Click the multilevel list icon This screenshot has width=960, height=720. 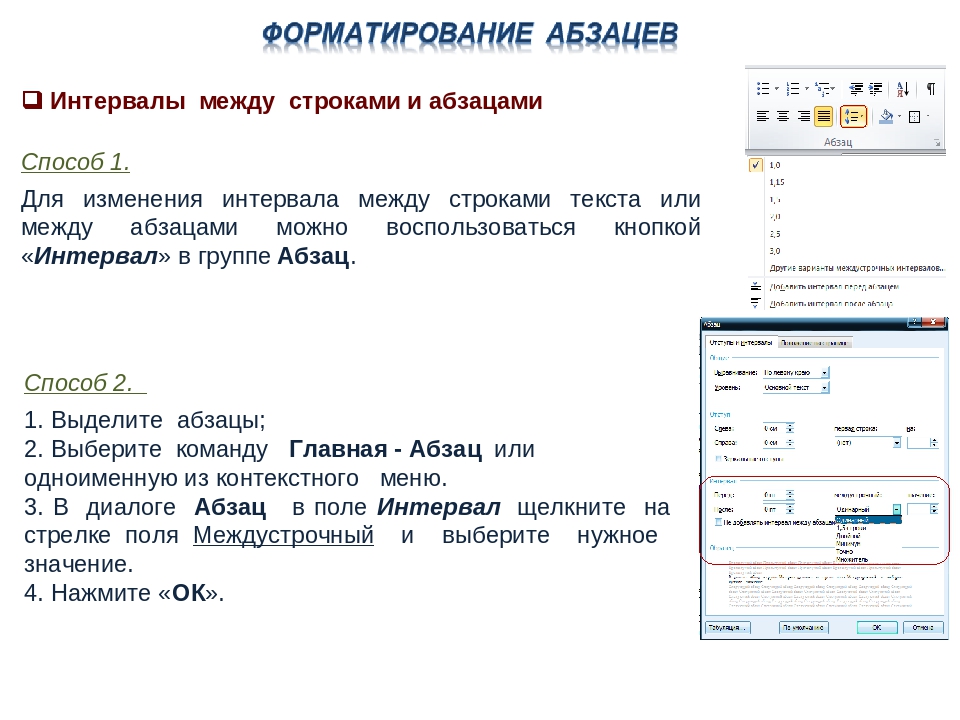[x=822, y=89]
